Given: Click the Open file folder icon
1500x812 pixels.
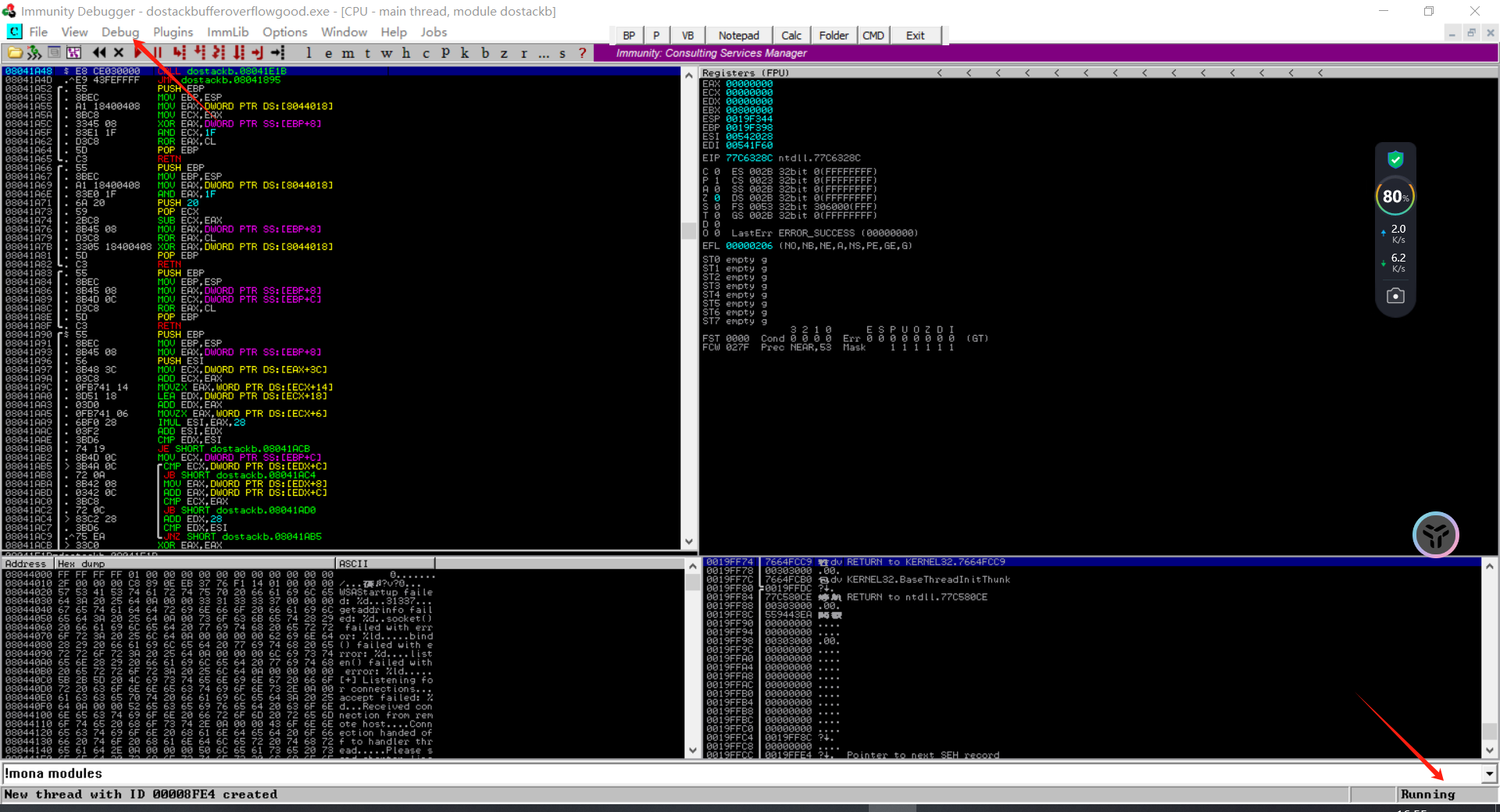Looking at the screenshot, I should (x=15, y=53).
